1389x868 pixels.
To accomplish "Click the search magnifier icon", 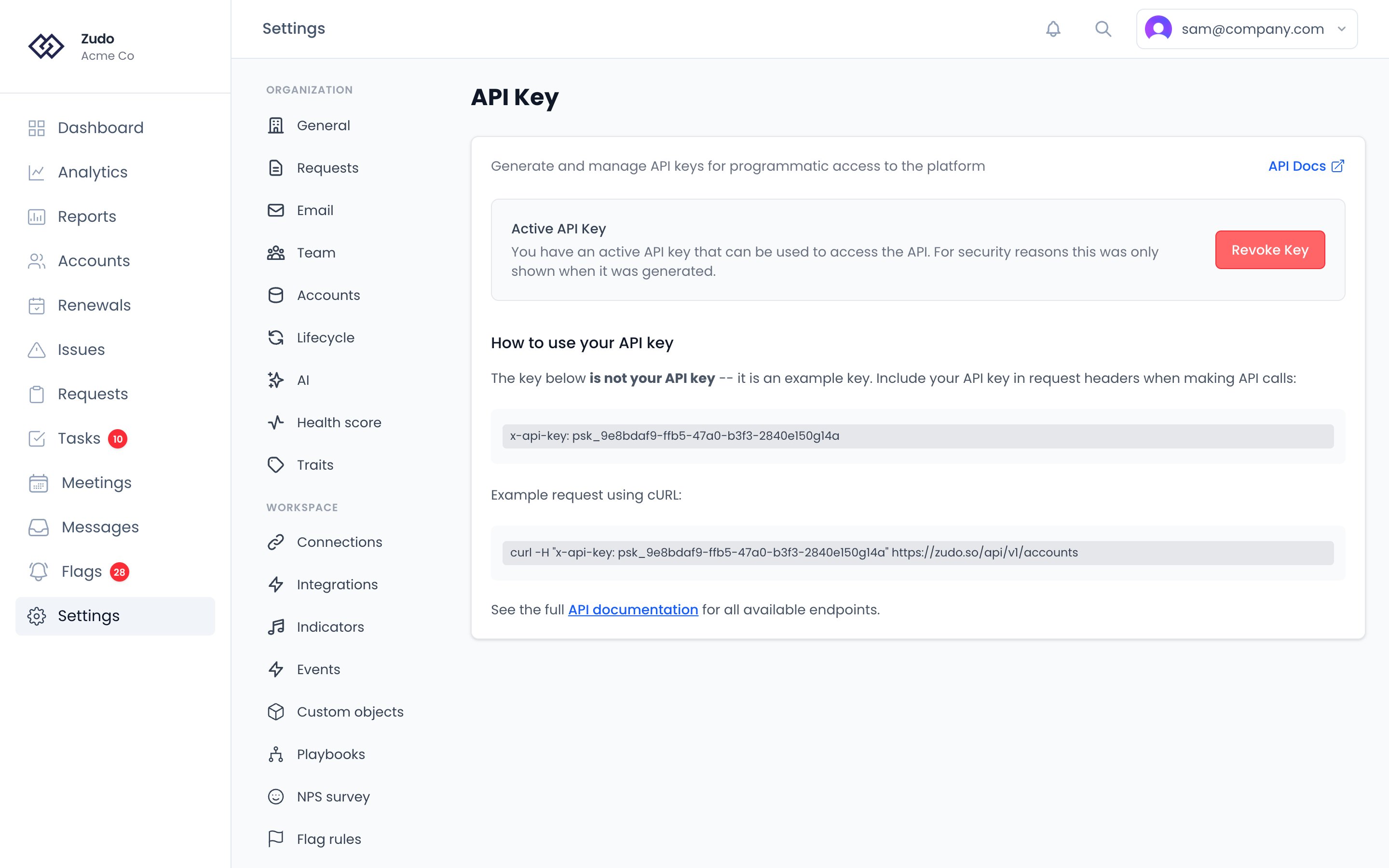I will point(1103,29).
